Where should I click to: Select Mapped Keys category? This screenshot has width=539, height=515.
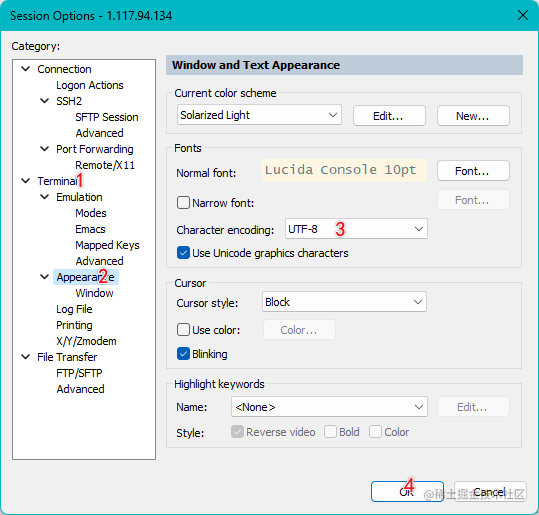pyautogui.click(x=107, y=245)
